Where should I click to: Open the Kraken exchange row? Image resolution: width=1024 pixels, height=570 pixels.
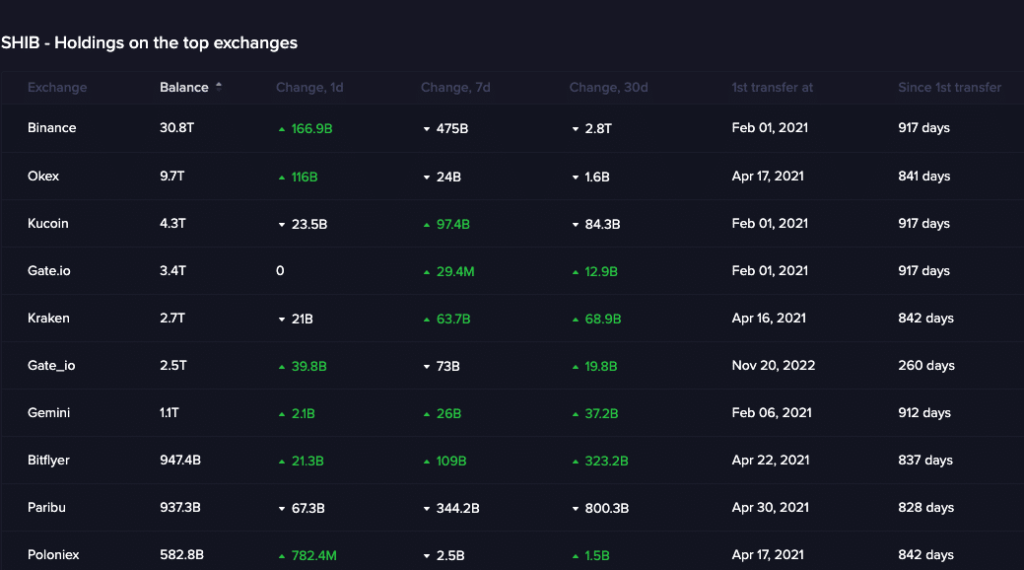pos(48,318)
